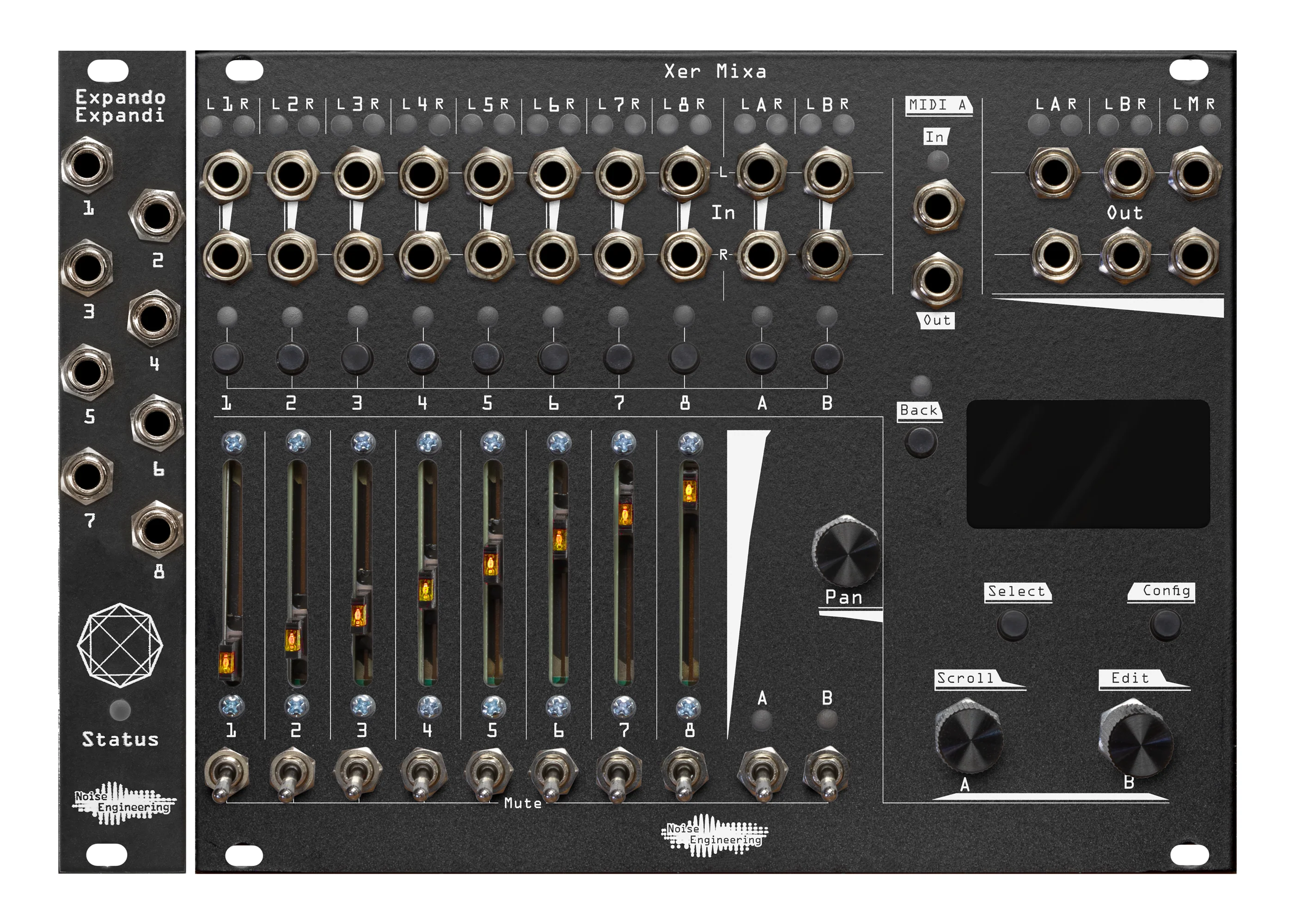Push the channel 5 select button
Viewport: 1294px width, 924px height.
tap(488, 359)
